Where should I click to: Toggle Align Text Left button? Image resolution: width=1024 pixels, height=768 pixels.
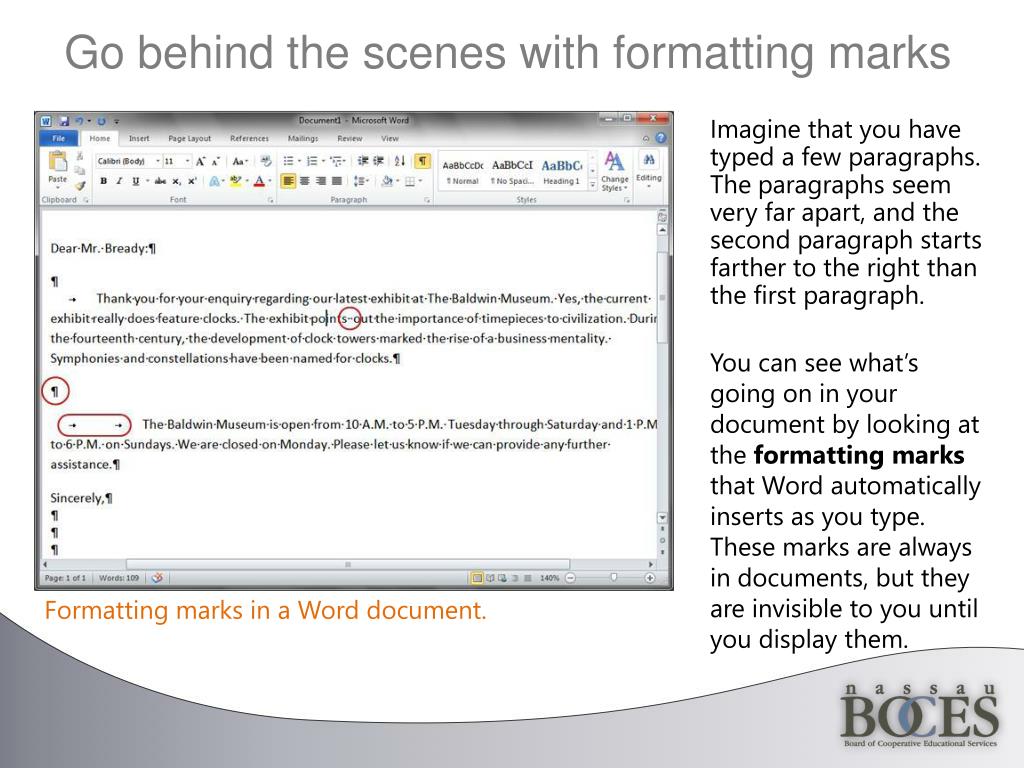288,181
